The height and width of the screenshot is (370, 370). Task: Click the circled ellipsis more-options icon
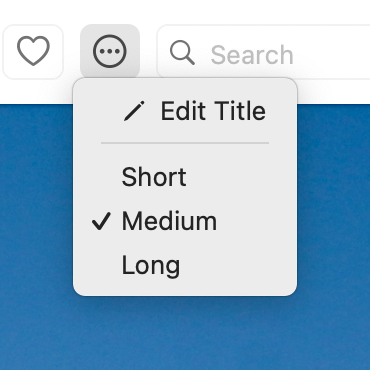[x=110, y=51]
